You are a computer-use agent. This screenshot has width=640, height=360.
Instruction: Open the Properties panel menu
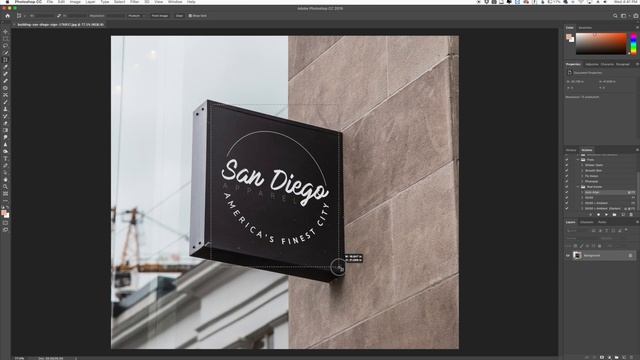tap(637, 64)
